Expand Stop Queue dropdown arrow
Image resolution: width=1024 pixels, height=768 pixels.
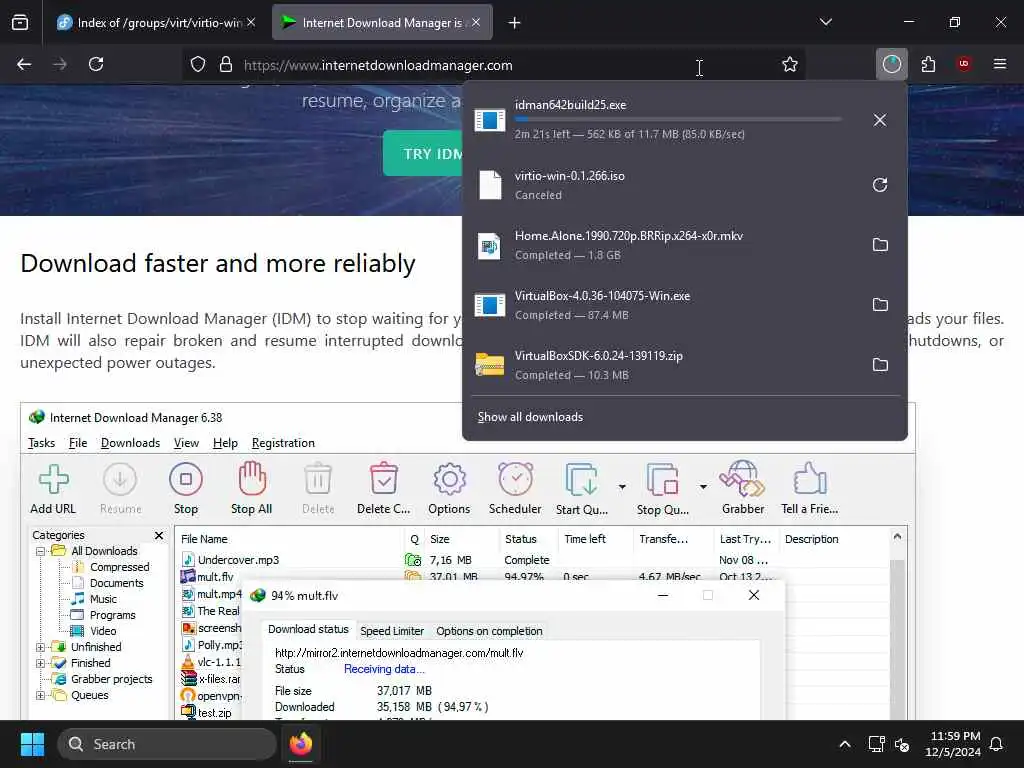click(x=703, y=487)
